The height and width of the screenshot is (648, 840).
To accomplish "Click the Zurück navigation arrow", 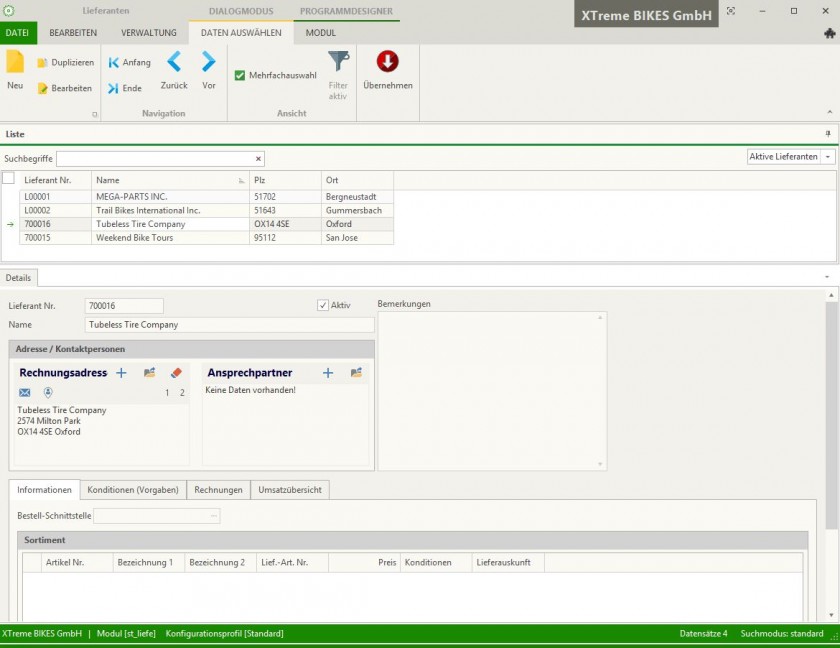I will click(x=174, y=63).
